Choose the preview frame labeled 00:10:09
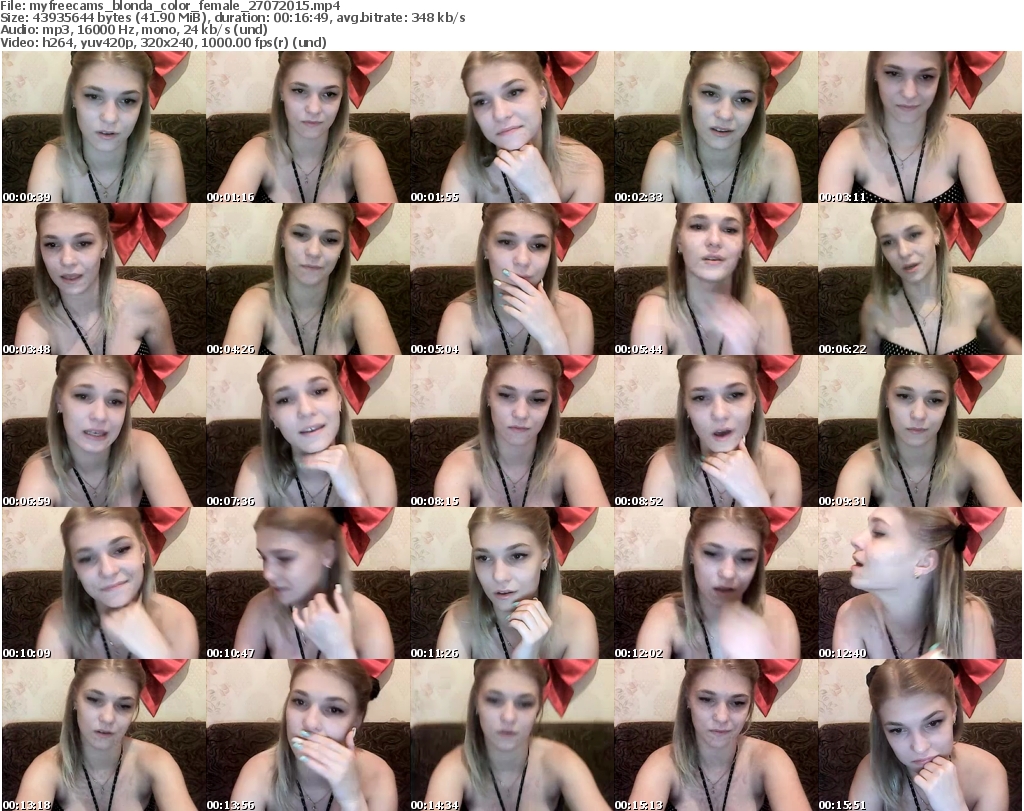The height and width of the screenshot is (811, 1024). pyautogui.click(x=104, y=583)
